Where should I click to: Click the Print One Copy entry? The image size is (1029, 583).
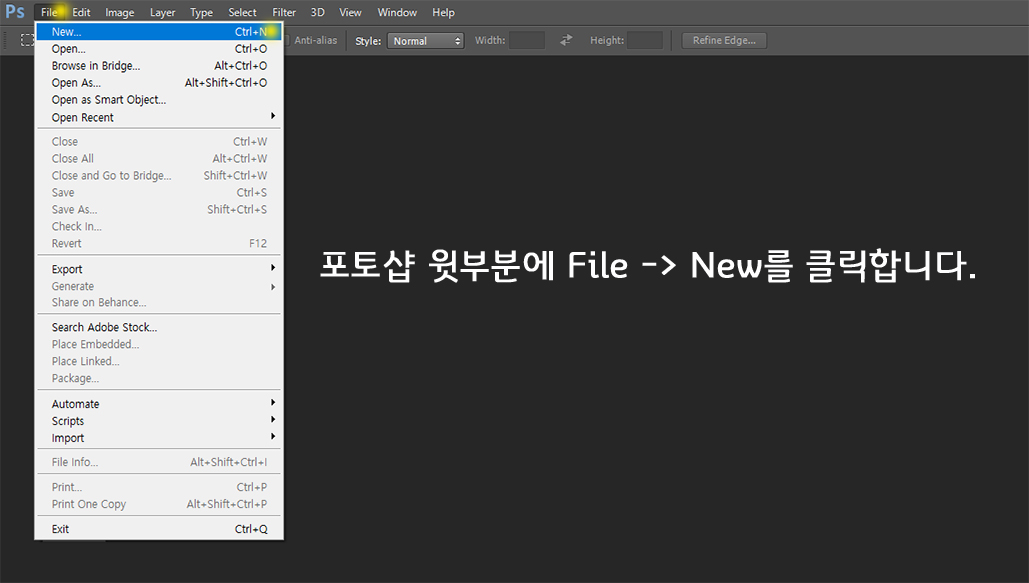pos(159,504)
